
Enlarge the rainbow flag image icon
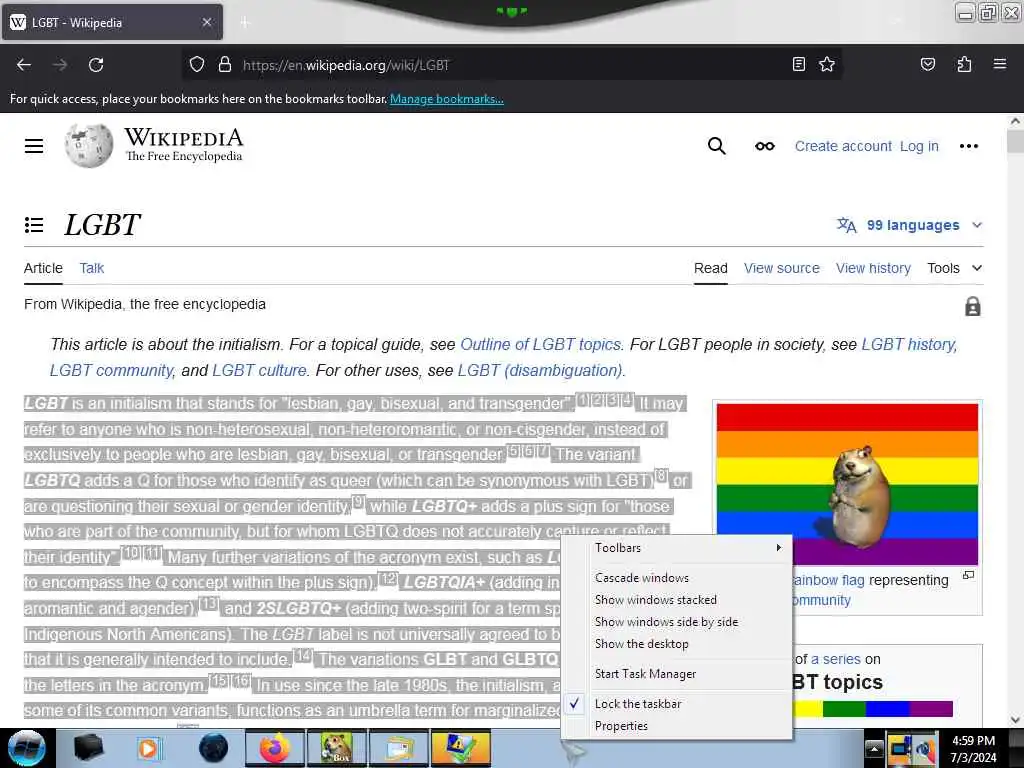click(x=968, y=575)
